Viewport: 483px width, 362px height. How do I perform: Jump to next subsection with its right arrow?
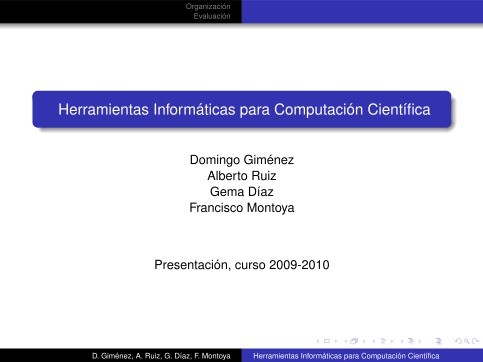pyautogui.click(x=392, y=341)
